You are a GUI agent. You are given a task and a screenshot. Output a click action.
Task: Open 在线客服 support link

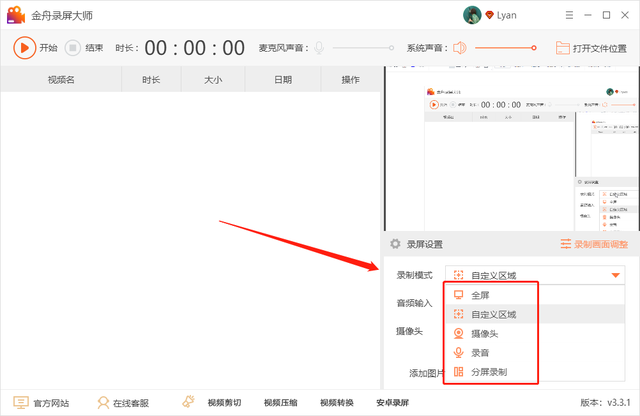131,403
